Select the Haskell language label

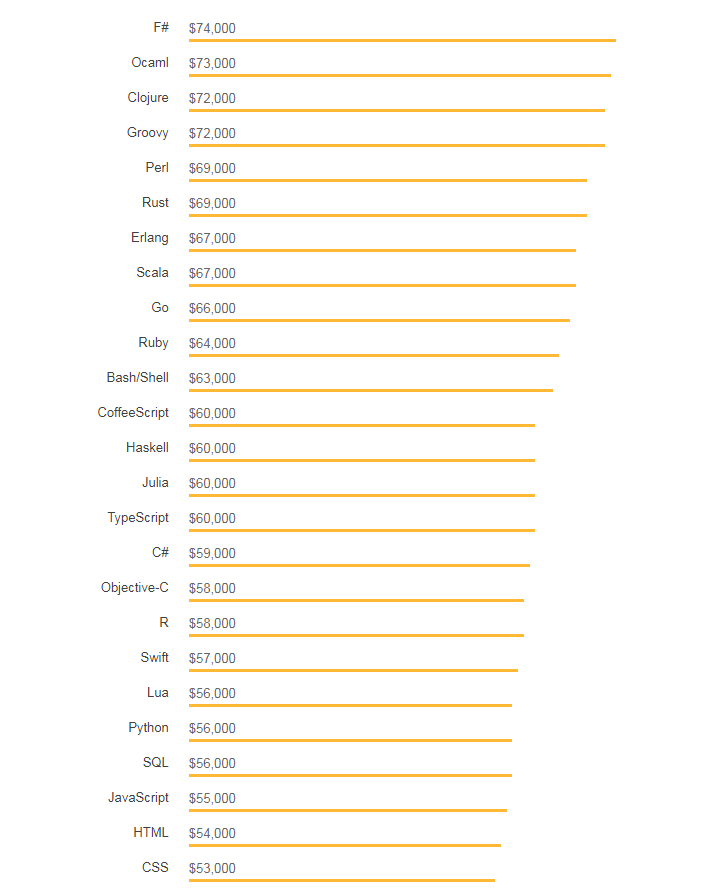[x=147, y=448]
